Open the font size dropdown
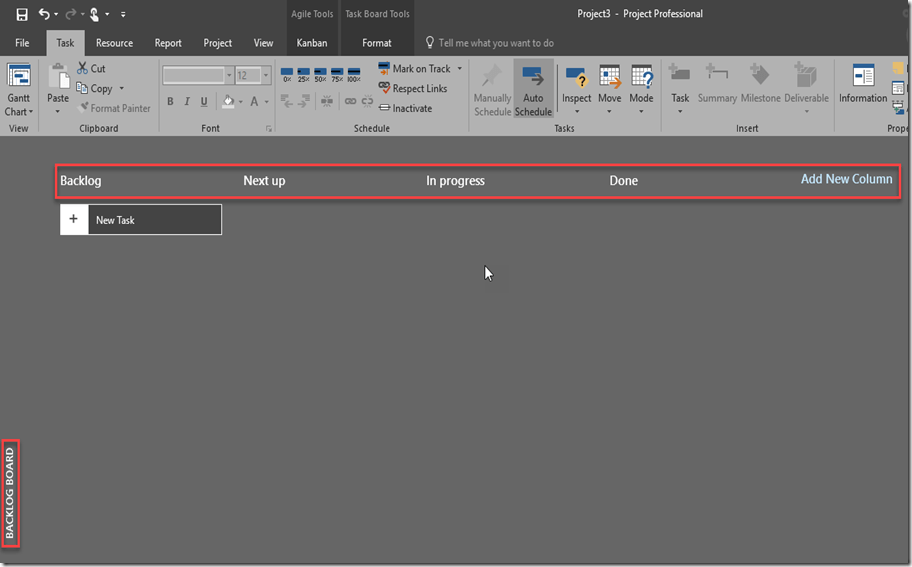This screenshot has height=567, width=912. [x=266, y=76]
